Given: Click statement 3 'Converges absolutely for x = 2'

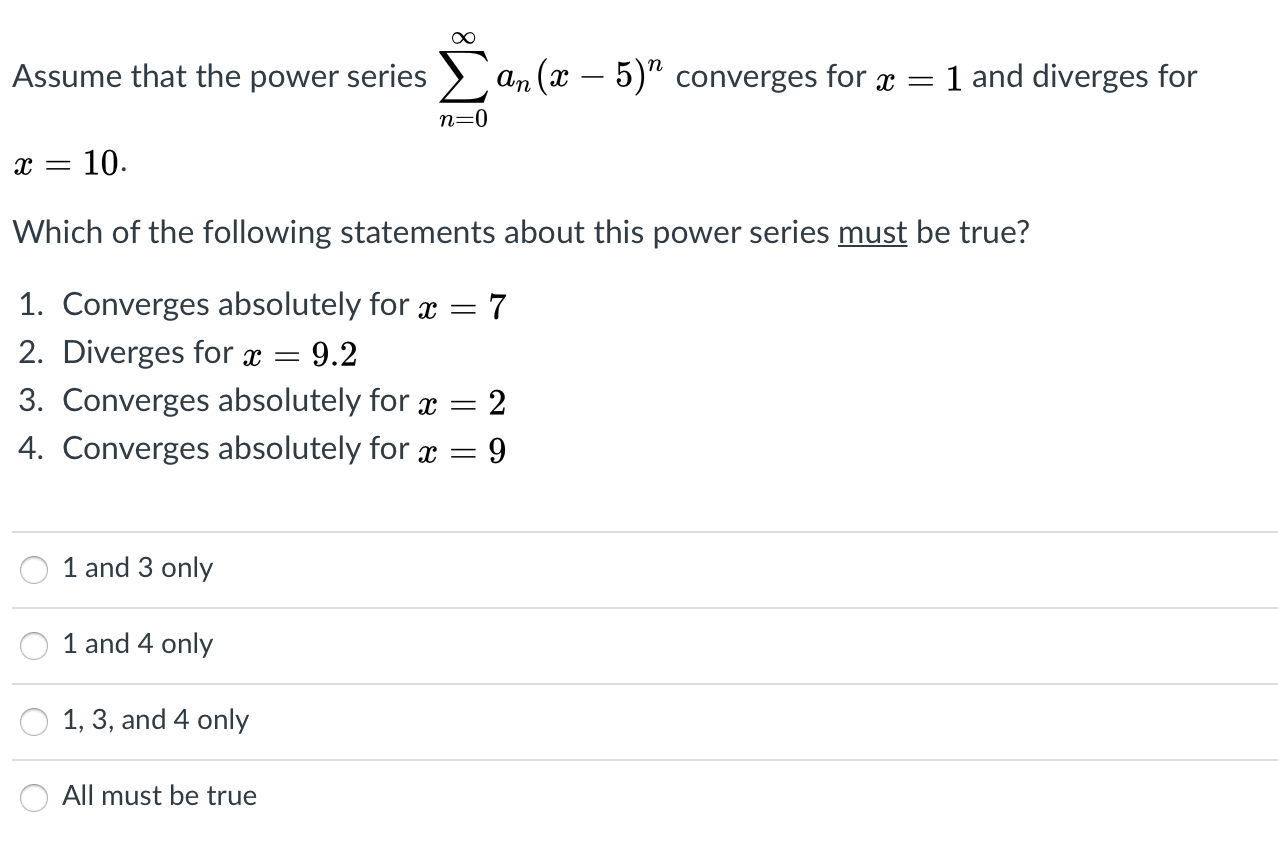Looking at the screenshot, I should point(262,401).
